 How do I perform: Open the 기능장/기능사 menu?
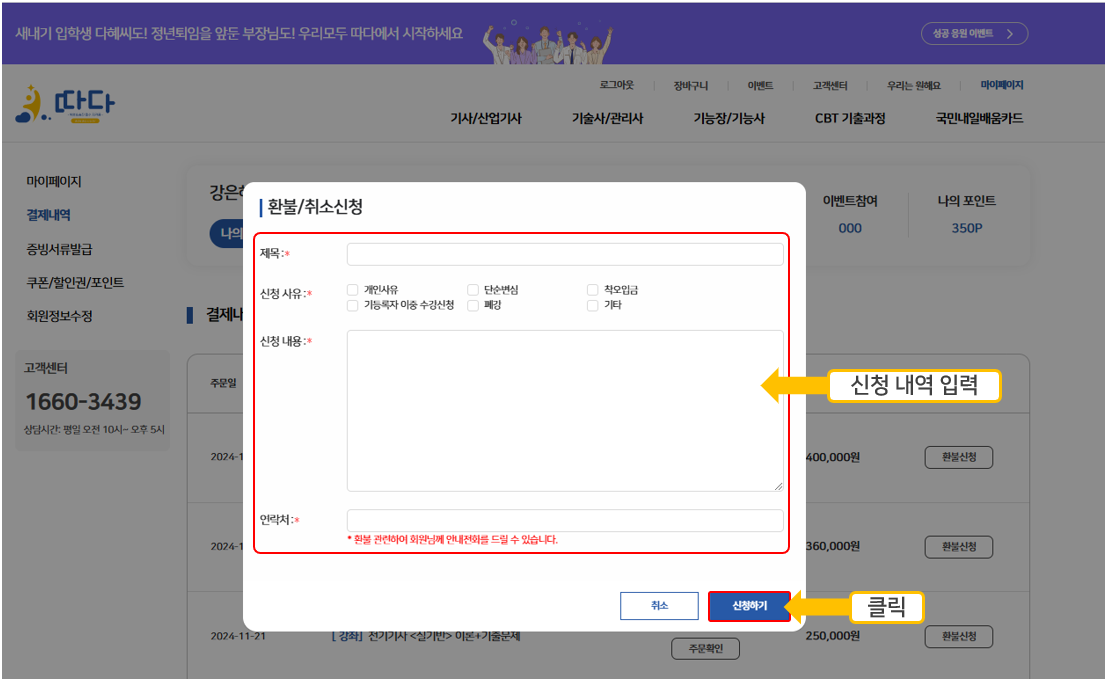click(x=729, y=118)
